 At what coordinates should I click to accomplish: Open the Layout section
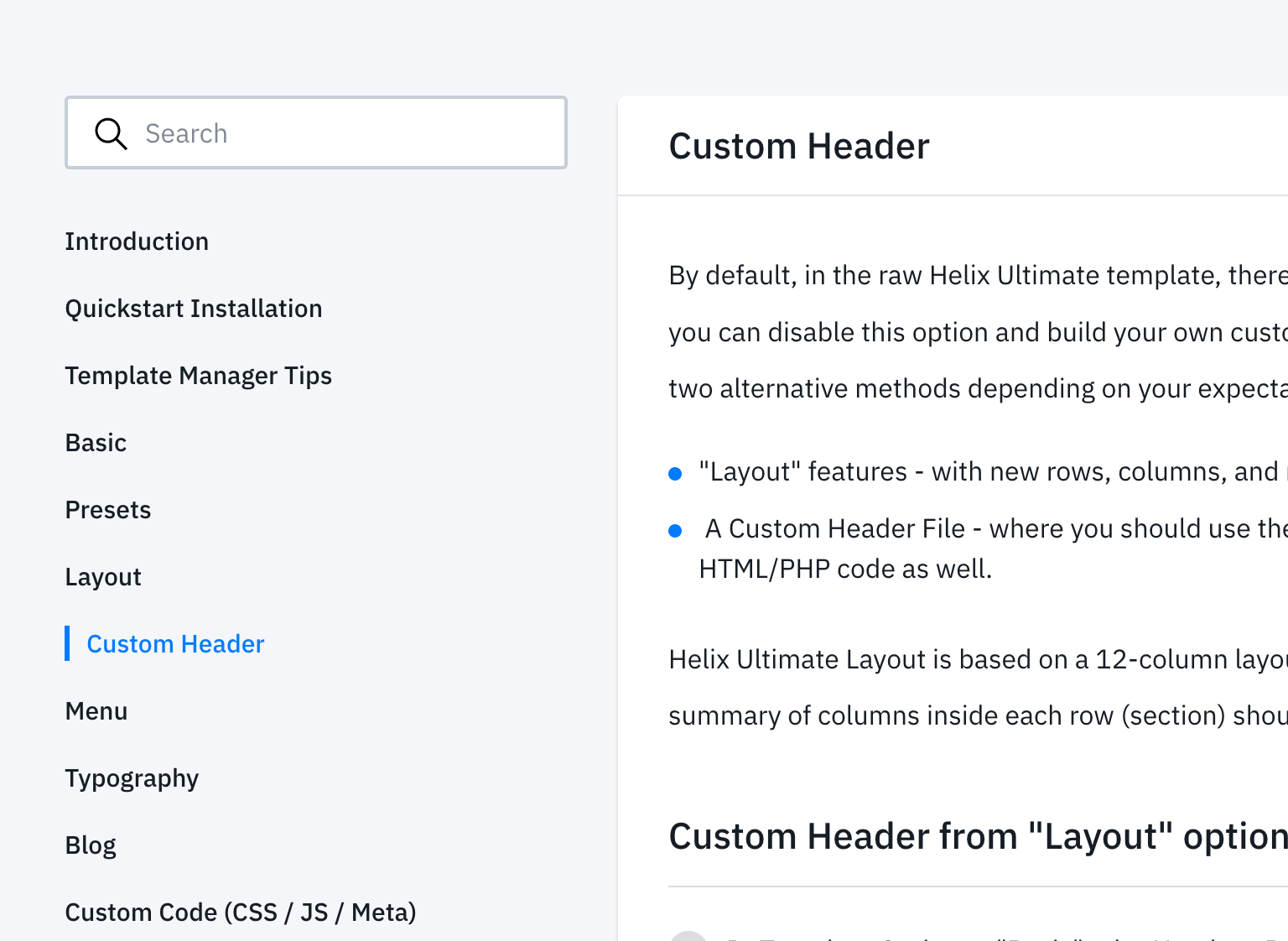pos(102,577)
